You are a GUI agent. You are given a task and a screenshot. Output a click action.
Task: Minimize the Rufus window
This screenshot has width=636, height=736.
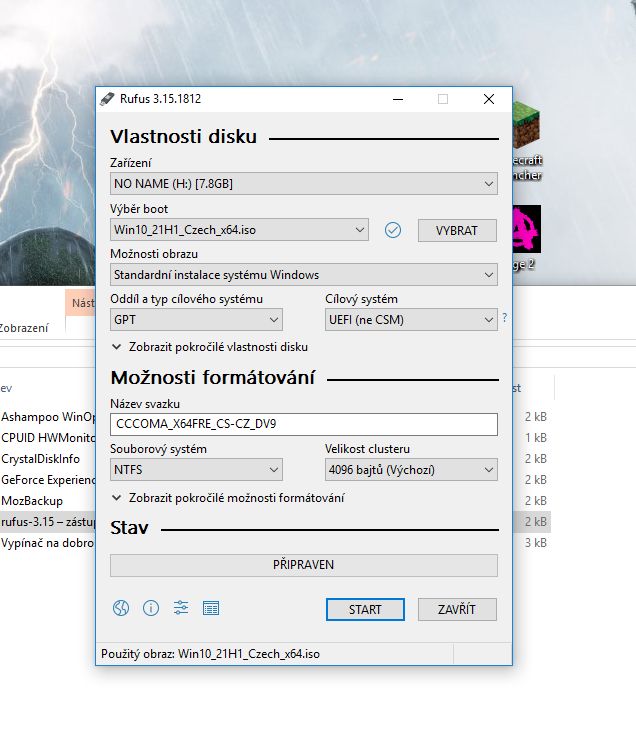(x=398, y=99)
